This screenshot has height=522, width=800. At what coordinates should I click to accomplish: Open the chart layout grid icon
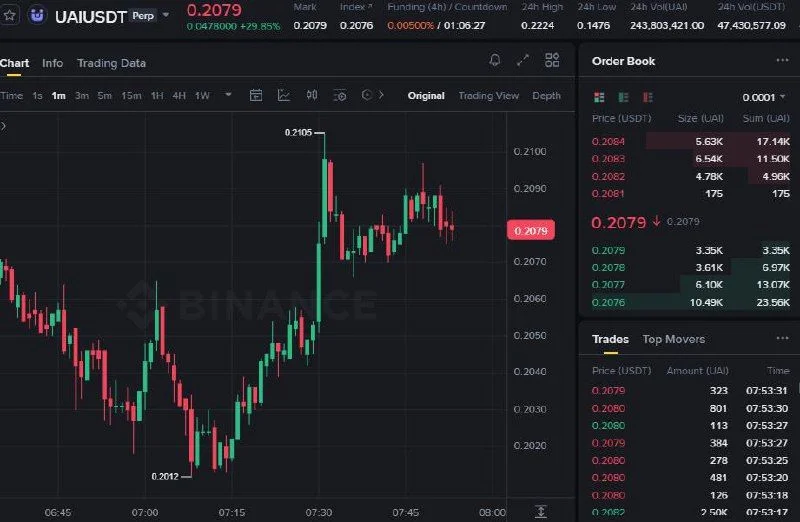[x=552, y=60]
